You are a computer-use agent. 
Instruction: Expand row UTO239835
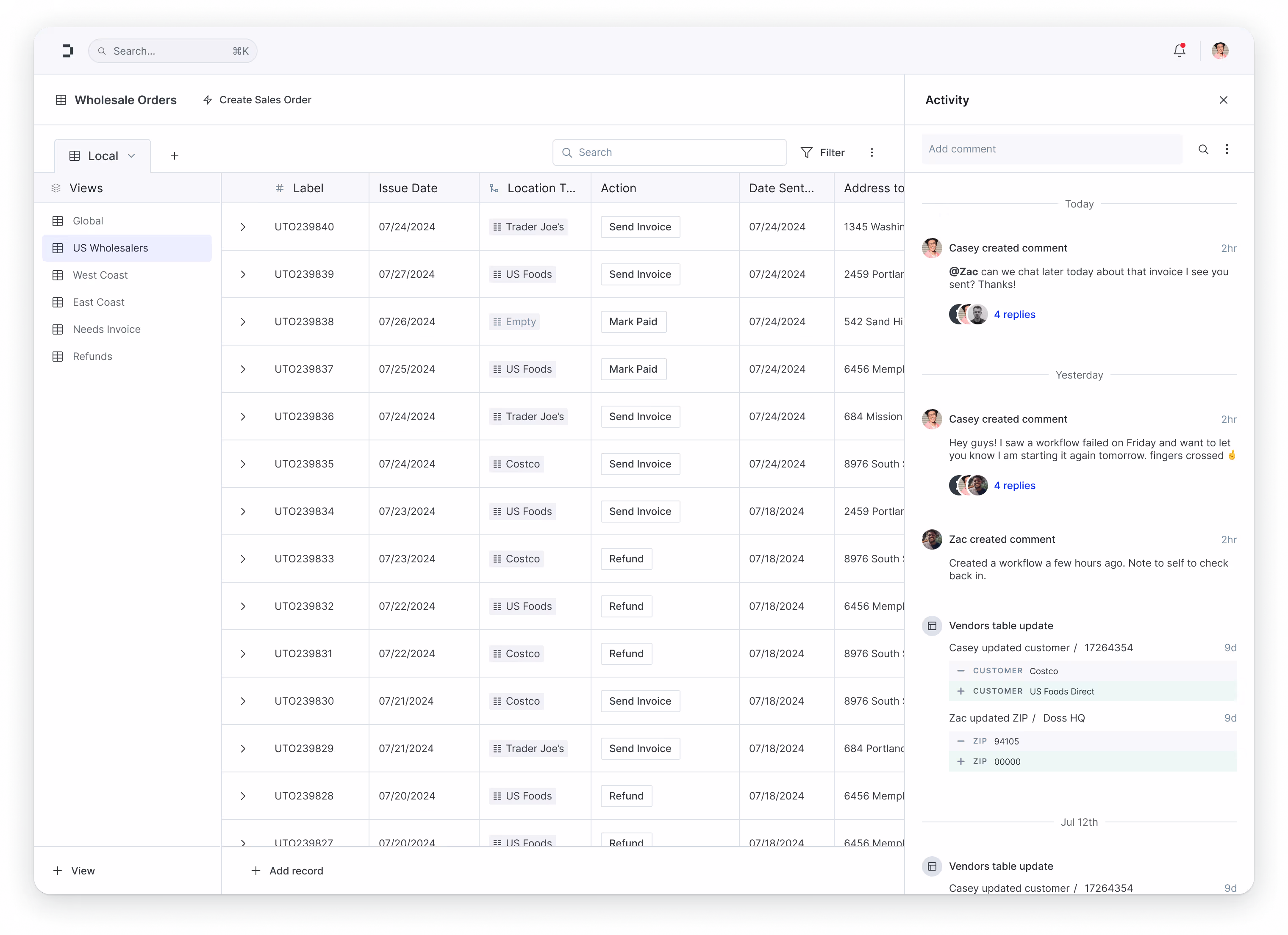coord(243,465)
